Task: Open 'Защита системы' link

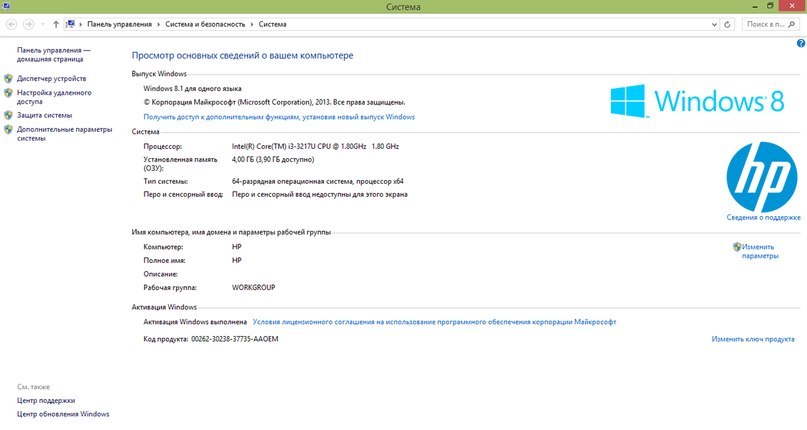Action: click(x=44, y=115)
